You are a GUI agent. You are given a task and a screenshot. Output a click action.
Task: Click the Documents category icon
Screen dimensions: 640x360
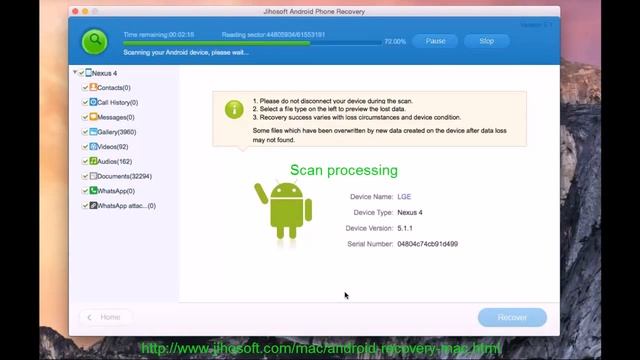tap(93, 176)
